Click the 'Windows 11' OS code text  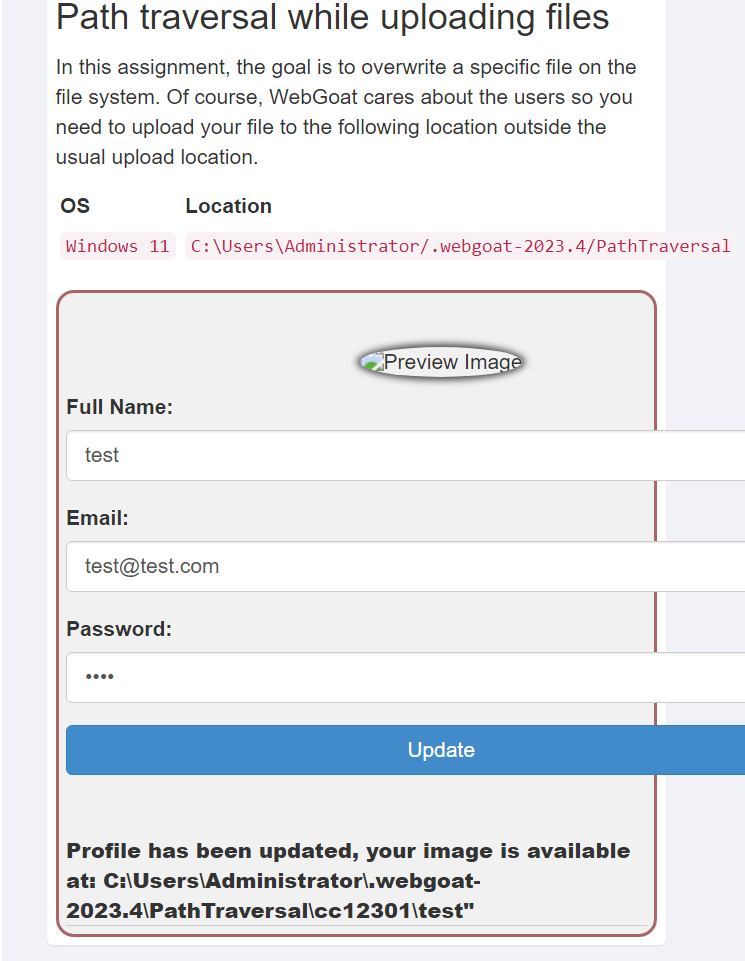(x=118, y=246)
